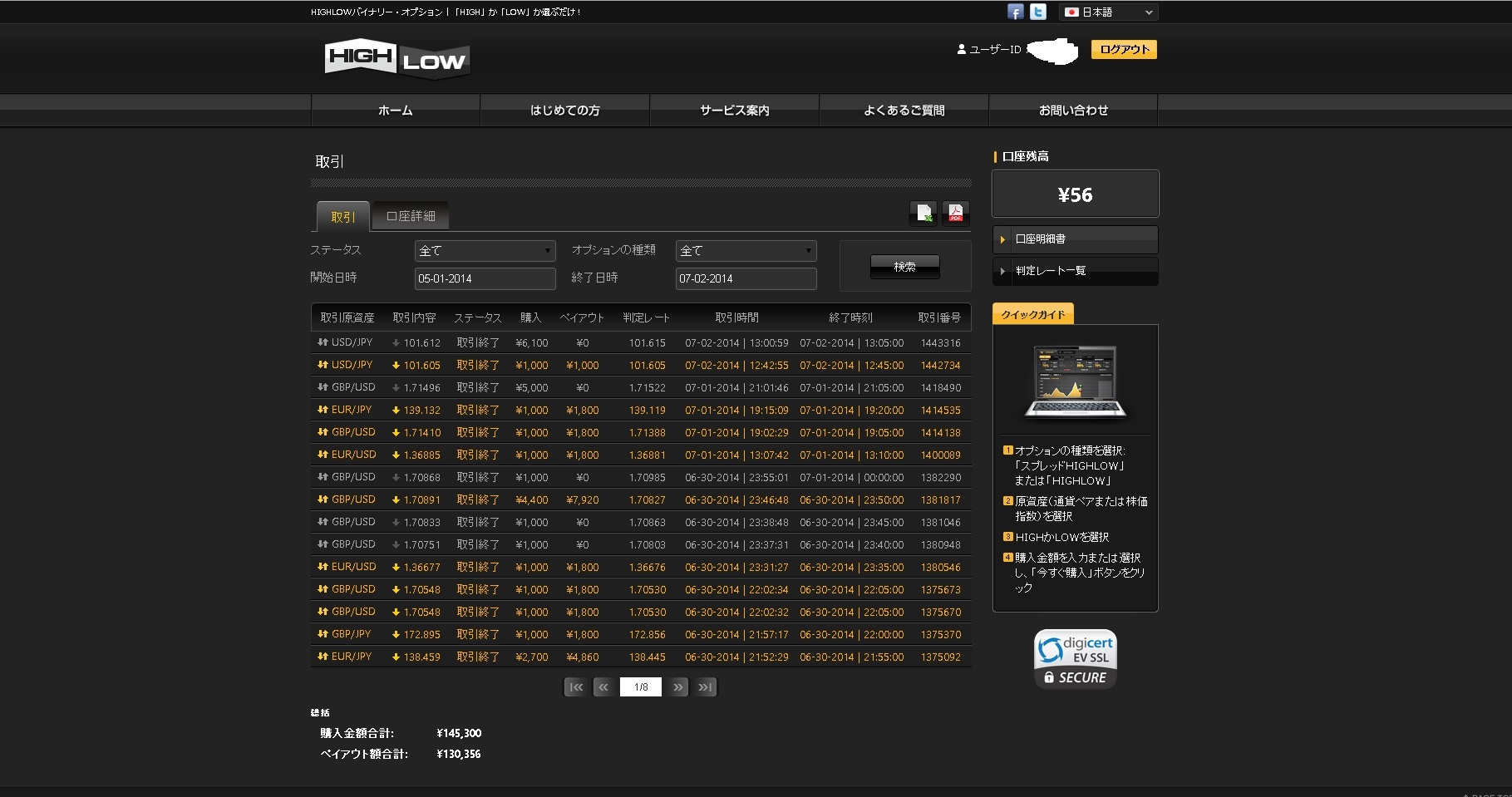Go to the next results page
This screenshot has height=797, width=1512.
point(678,687)
